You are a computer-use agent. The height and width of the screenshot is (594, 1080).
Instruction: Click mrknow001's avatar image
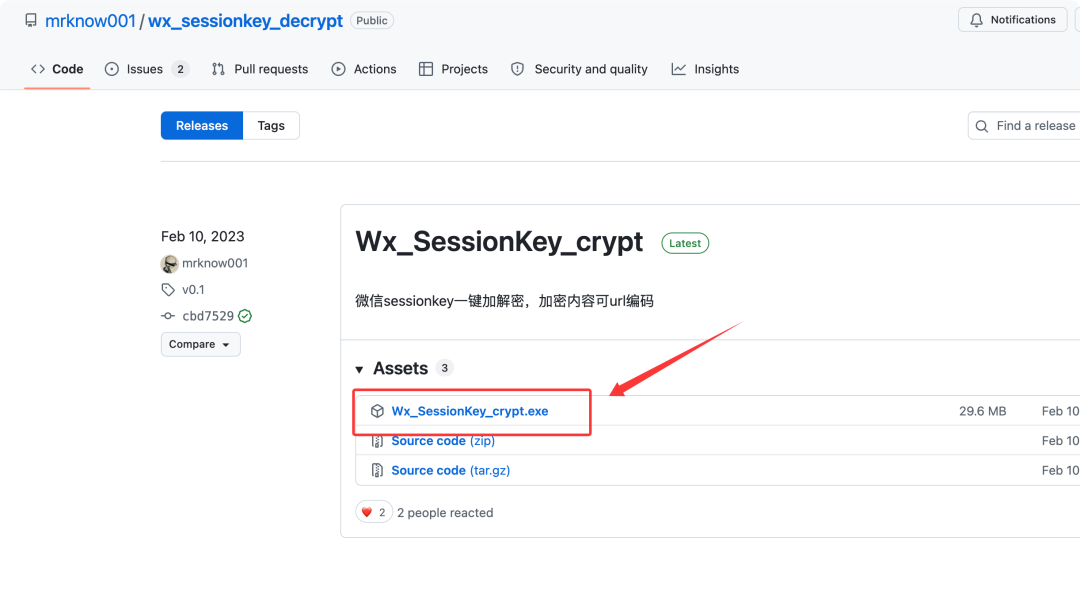coord(169,263)
